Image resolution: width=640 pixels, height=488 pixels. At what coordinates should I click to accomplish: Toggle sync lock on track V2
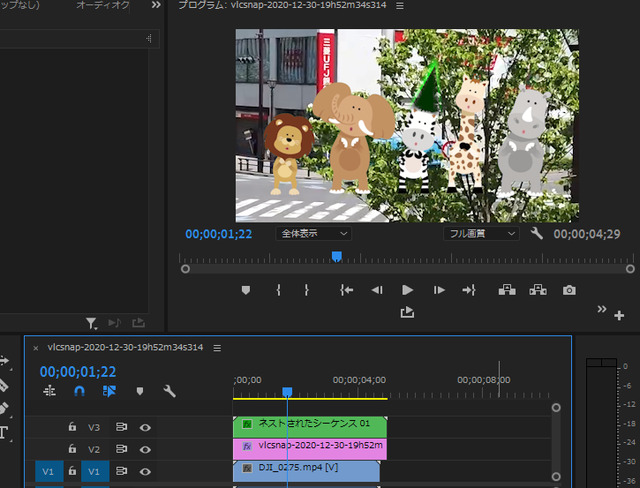(121, 449)
